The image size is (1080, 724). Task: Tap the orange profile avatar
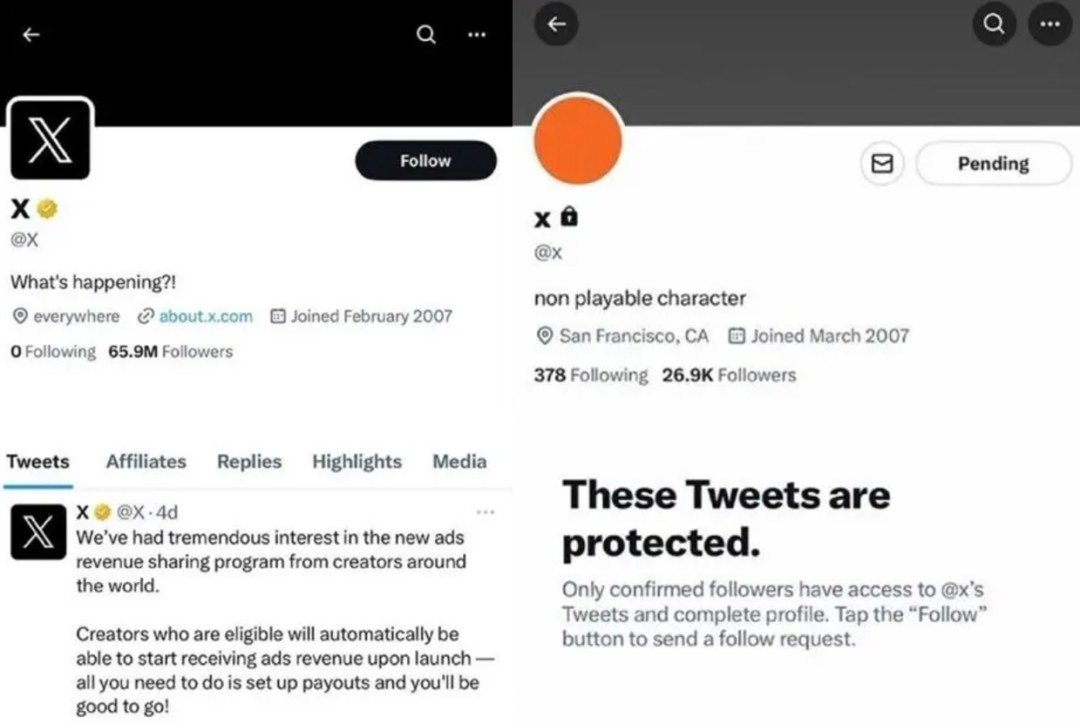578,140
